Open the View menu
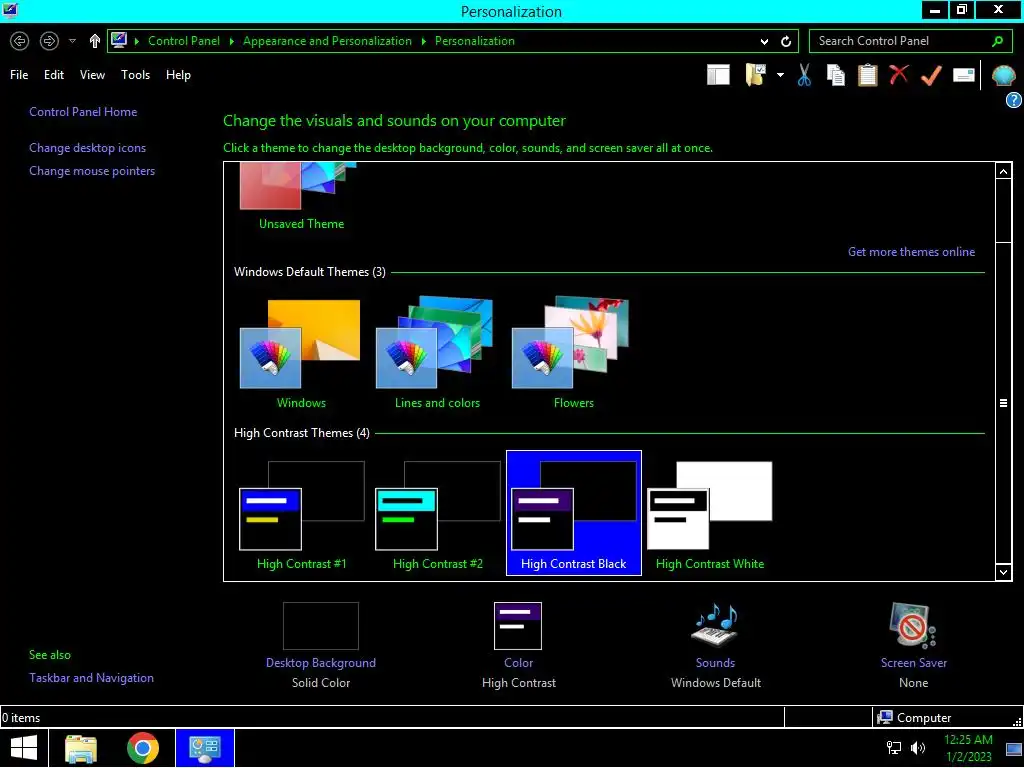 pos(92,75)
